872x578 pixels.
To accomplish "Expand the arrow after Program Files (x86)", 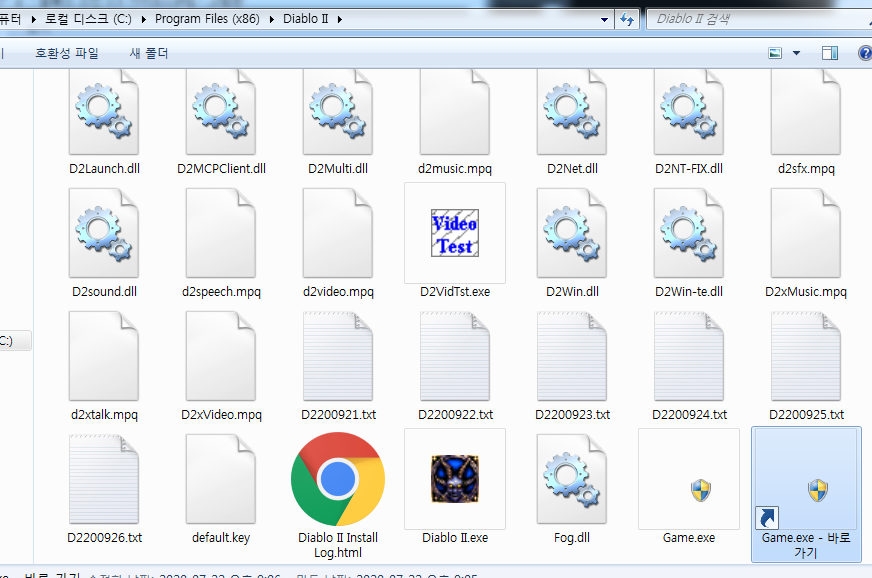I will (x=271, y=19).
